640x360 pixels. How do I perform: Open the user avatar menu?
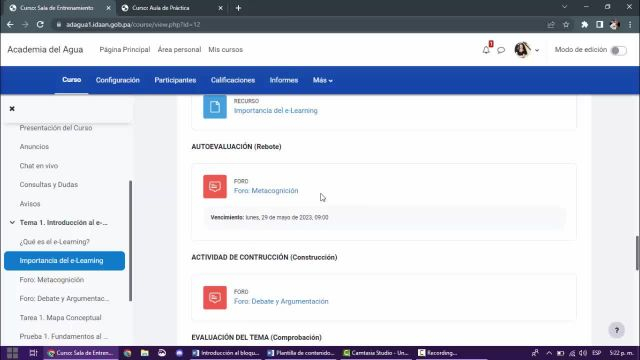tap(527, 50)
